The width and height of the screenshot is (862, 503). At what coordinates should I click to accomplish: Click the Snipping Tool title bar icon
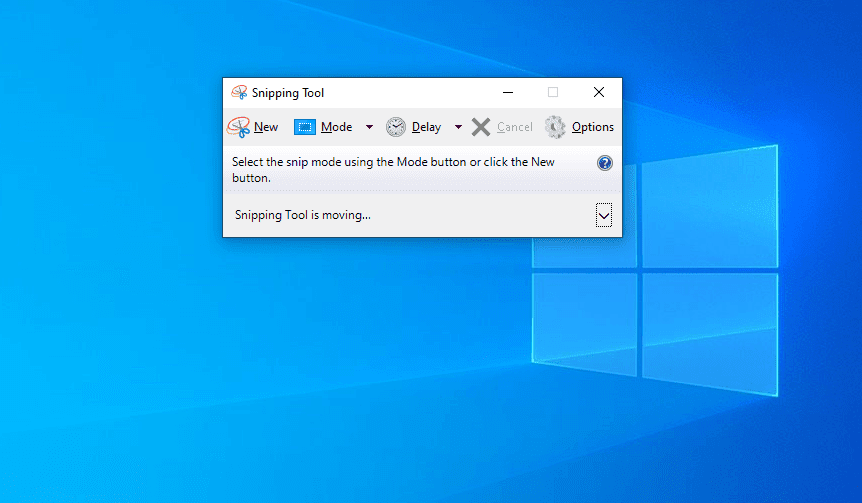click(239, 92)
